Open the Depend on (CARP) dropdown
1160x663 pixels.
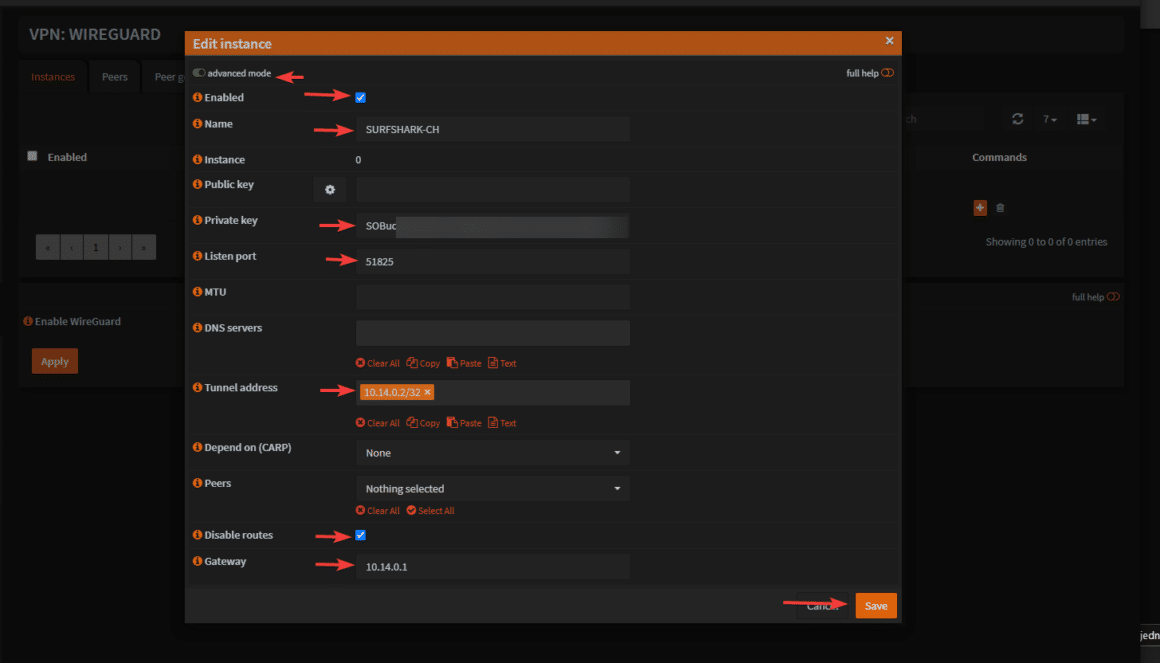tap(492, 453)
